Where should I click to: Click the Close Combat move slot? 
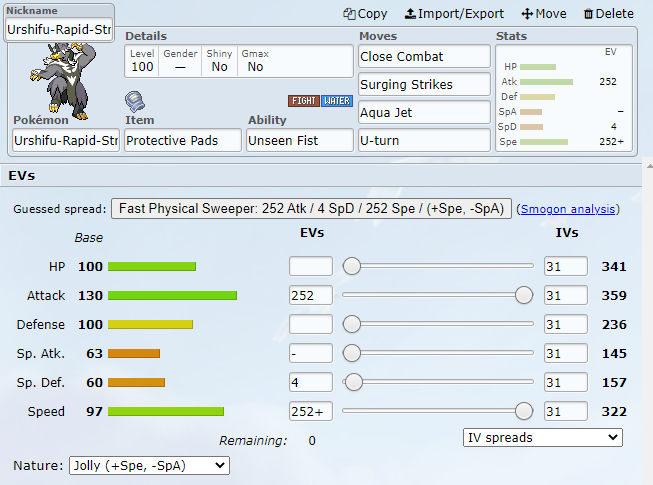click(424, 56)
